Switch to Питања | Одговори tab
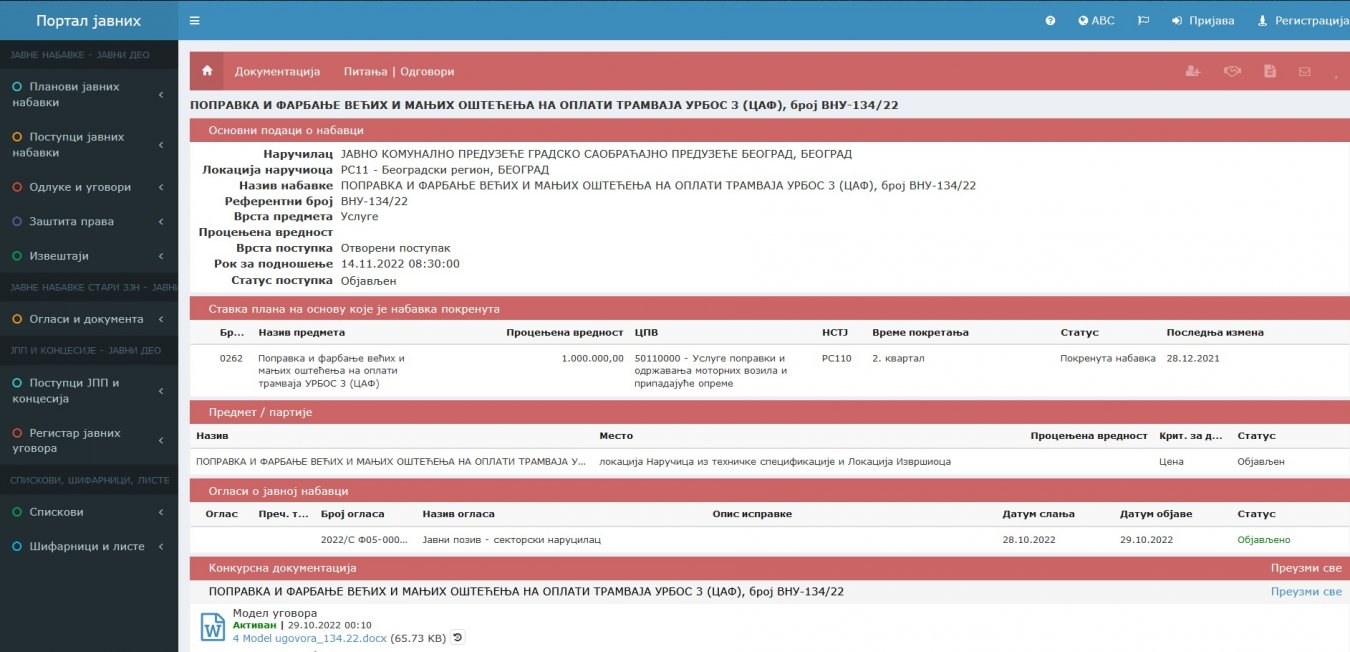Viewport: 1350px width, 652px height. [399, 71]
